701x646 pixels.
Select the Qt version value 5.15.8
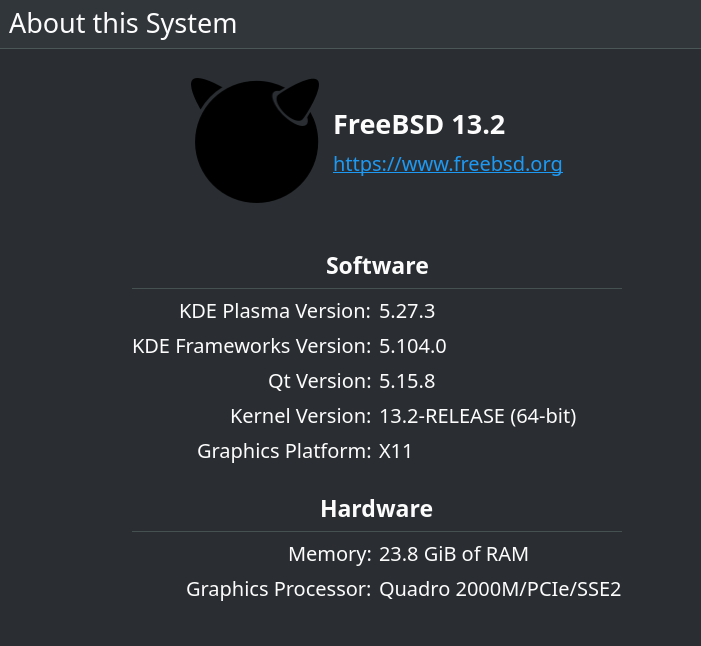(x=407, y=381)
